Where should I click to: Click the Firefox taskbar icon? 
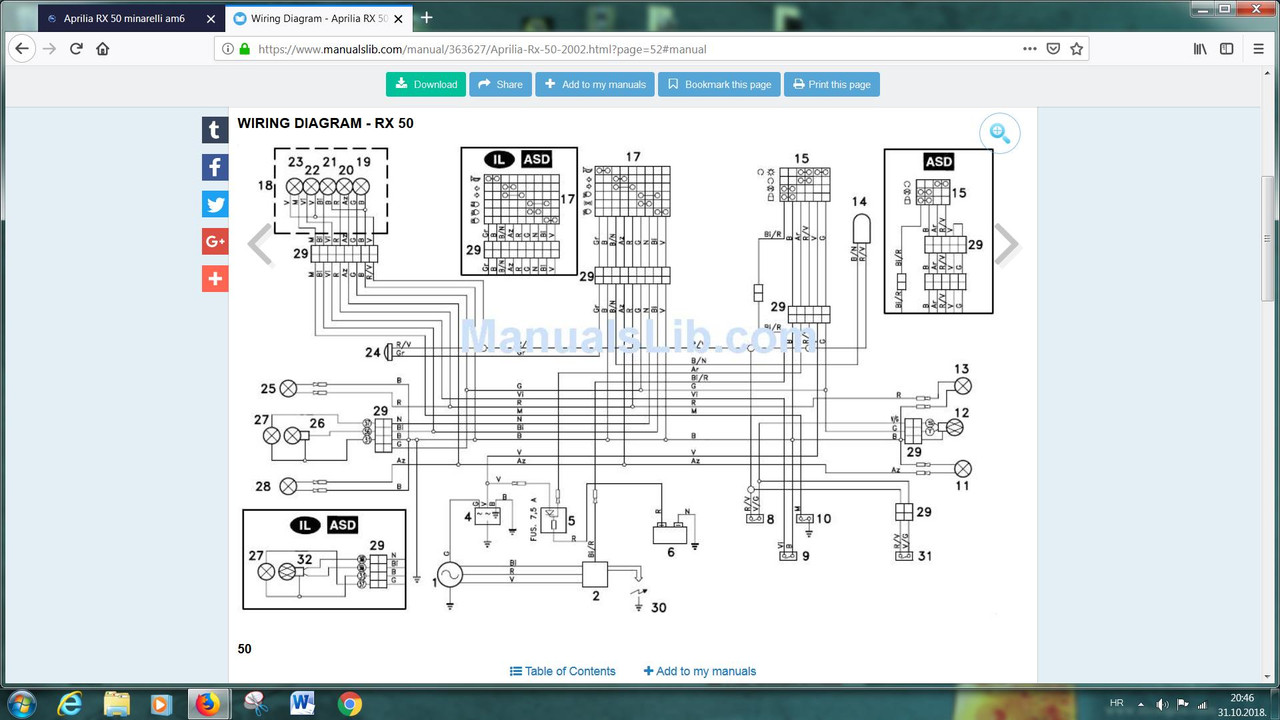(x=208, y=703)
